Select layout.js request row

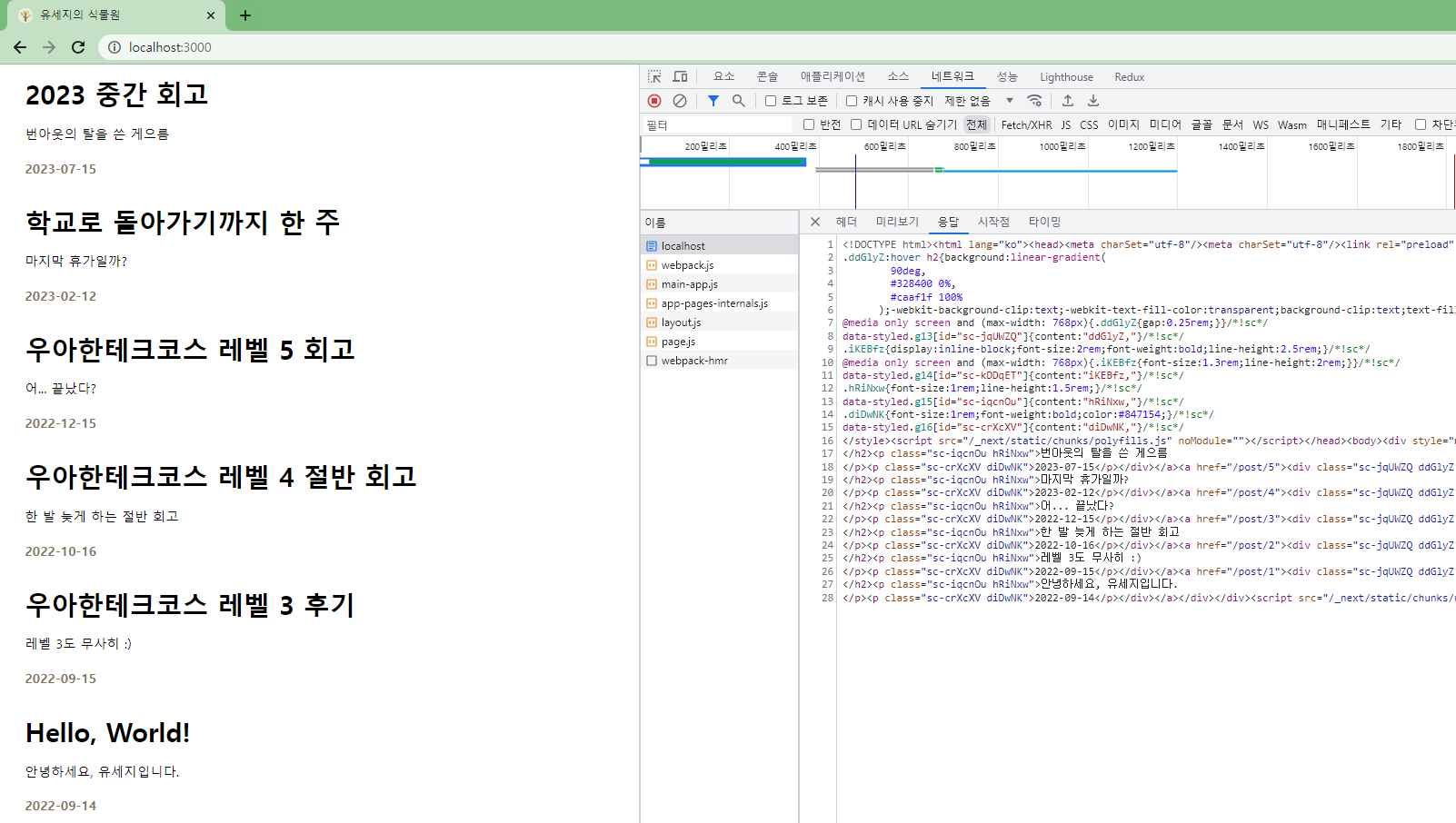point(720,322)
